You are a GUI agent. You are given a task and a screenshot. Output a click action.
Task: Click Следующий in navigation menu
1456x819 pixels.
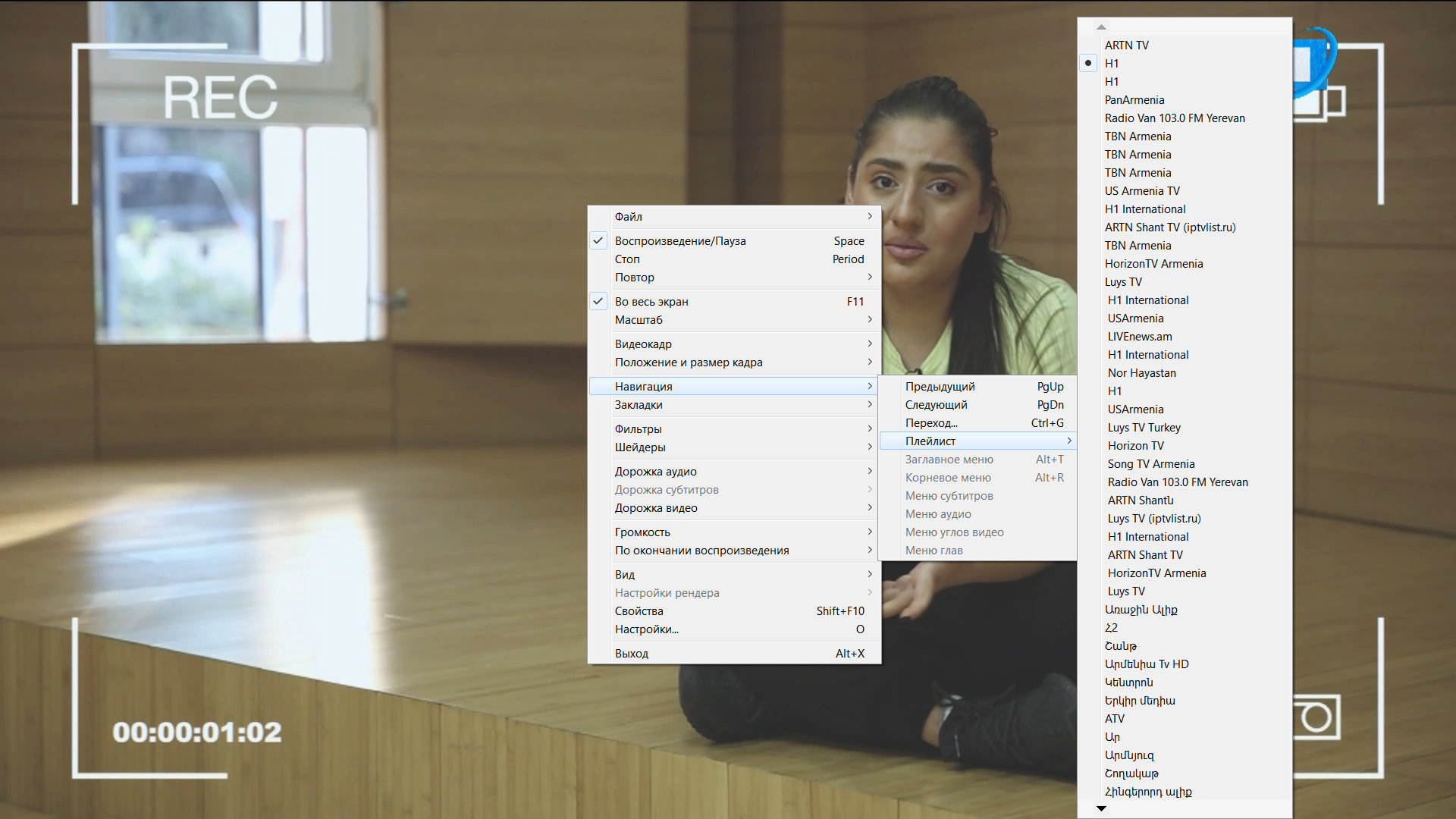pyautogui.click(x=936, y=405)
